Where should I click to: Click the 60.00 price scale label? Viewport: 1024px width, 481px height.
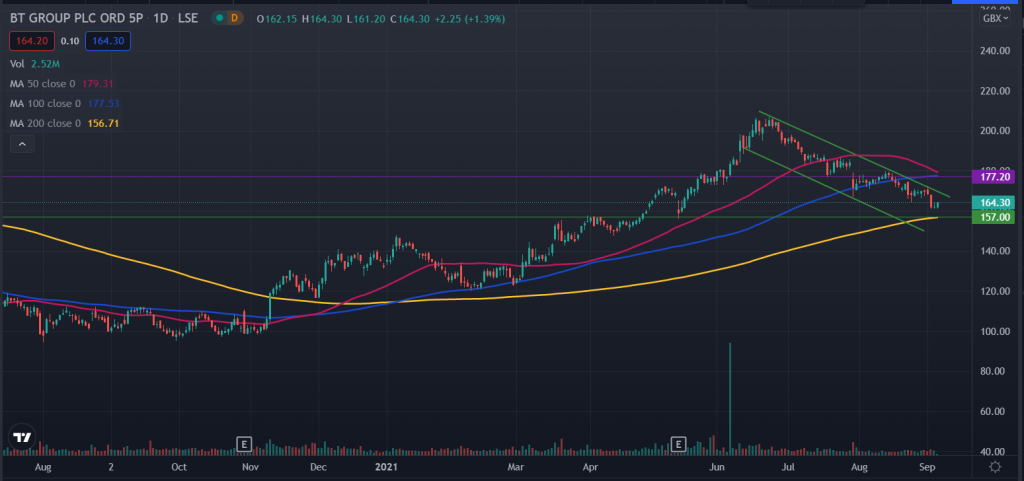(995, 412)
